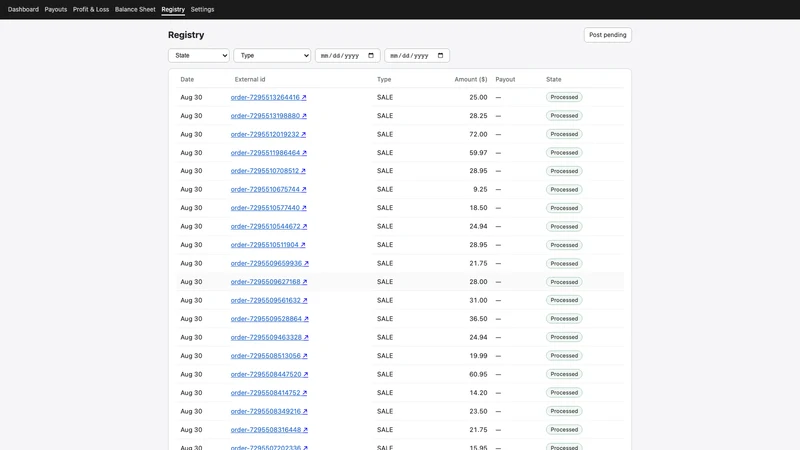
Task: Click the amount 36.50
Action: tap(478, 319)
